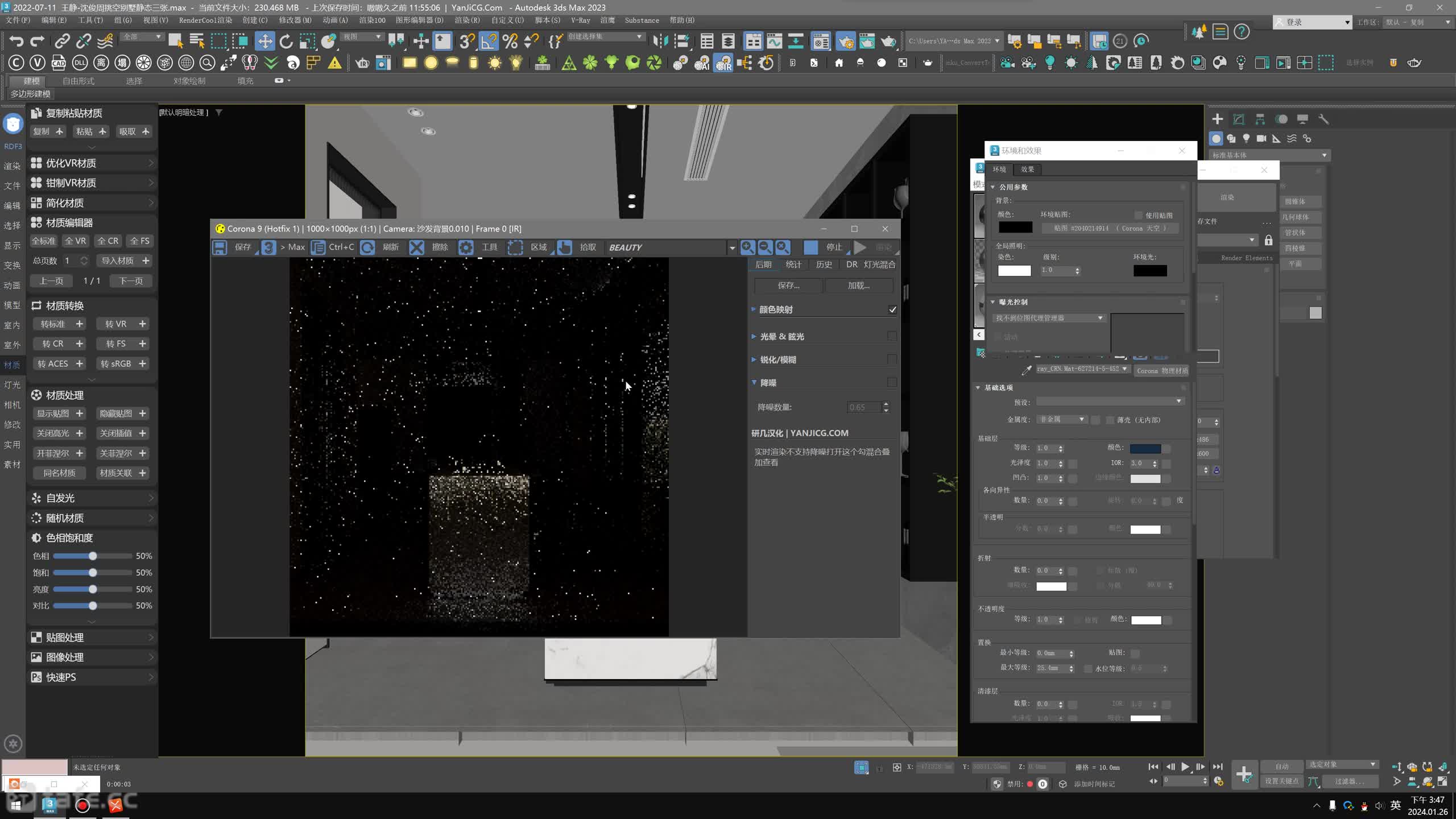Screen dimensions: 1456x819
Task: Expand the 颜色映射 section
Action: (754, 309)
